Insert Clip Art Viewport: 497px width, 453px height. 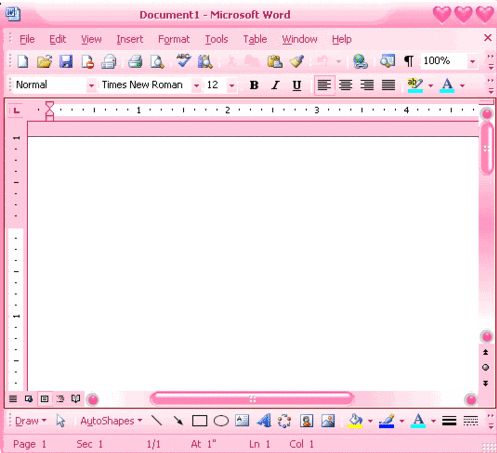(306, 420)
